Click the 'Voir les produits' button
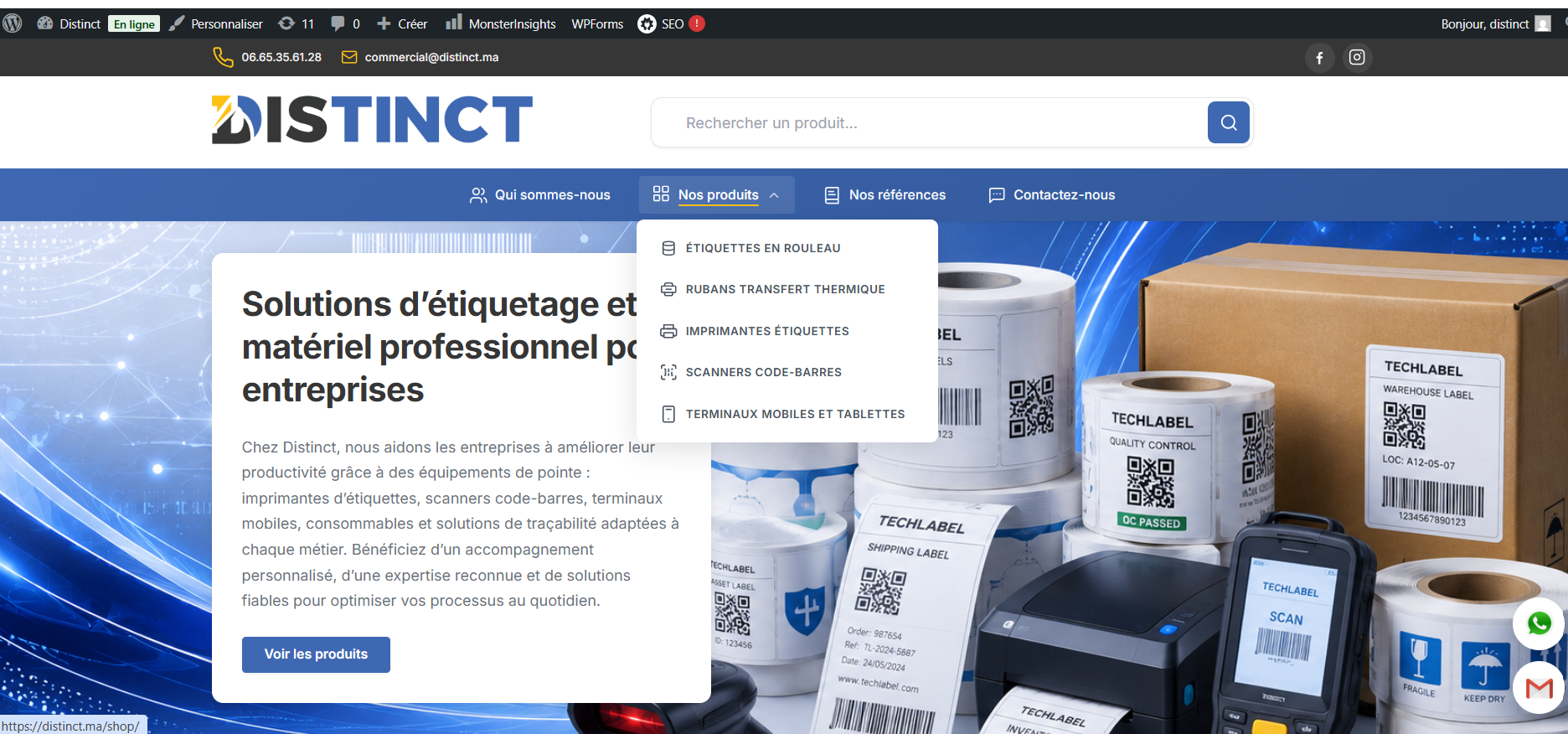Image resolution: width=1568 pixels, height=734 pixels. point(316,654)
